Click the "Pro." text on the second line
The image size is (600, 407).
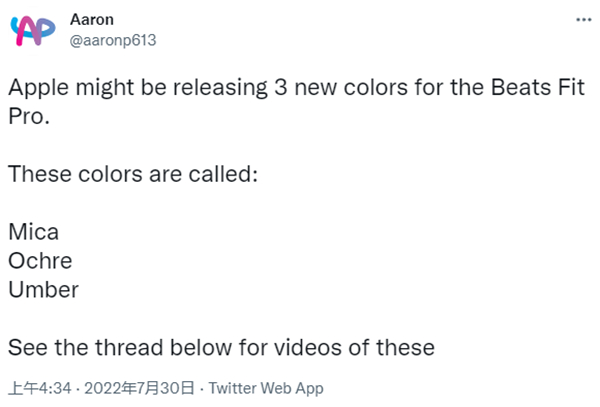[29, 115]
